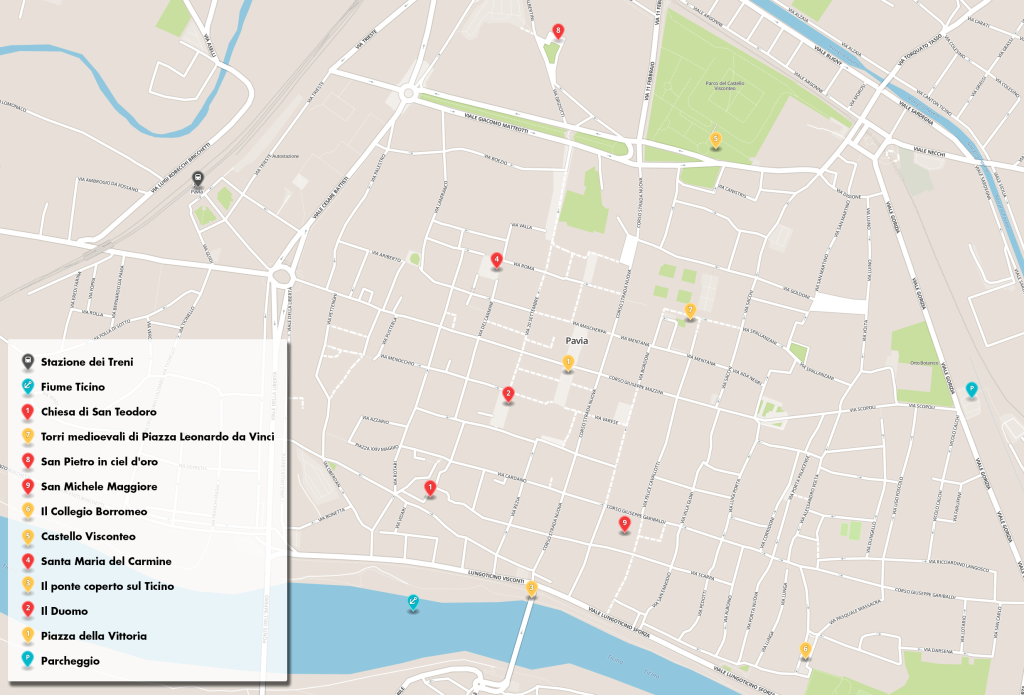This screenshot has width=1024, height=695.
Task: Click red marker 2 on the map
Action: (x=508, y=394)
